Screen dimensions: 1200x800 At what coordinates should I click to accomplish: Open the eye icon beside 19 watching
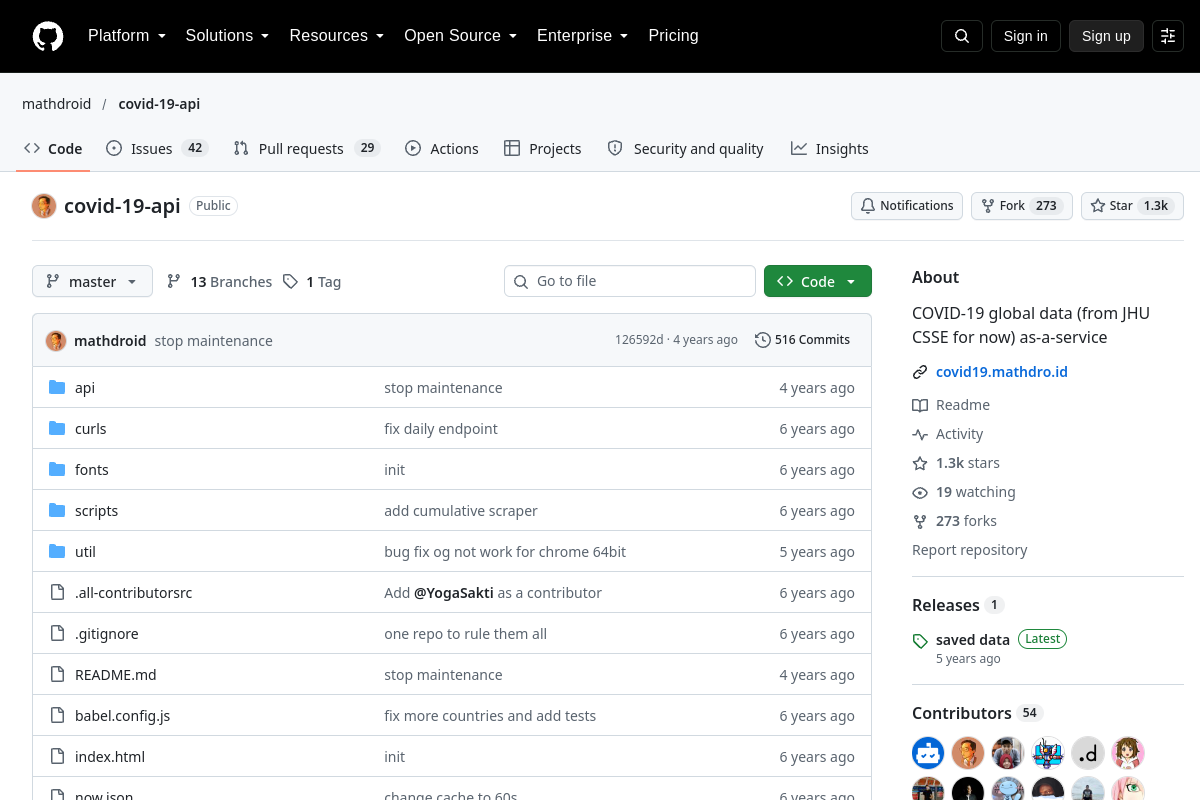pos(920,492)
